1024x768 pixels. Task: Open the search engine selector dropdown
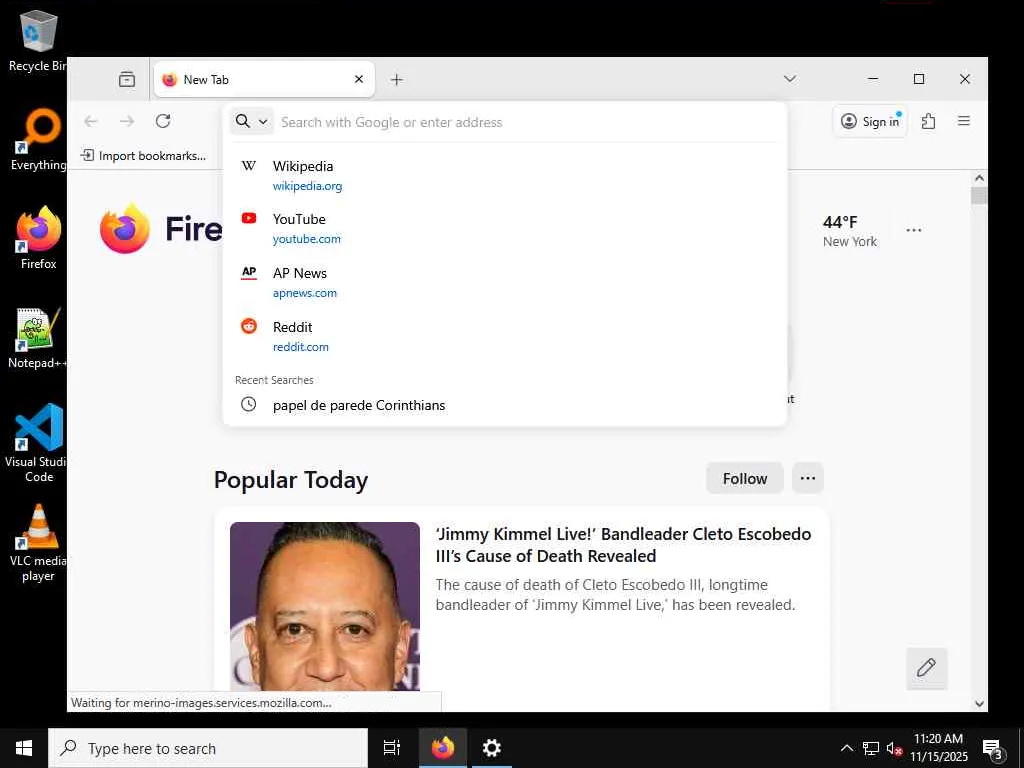pos(251,121)
